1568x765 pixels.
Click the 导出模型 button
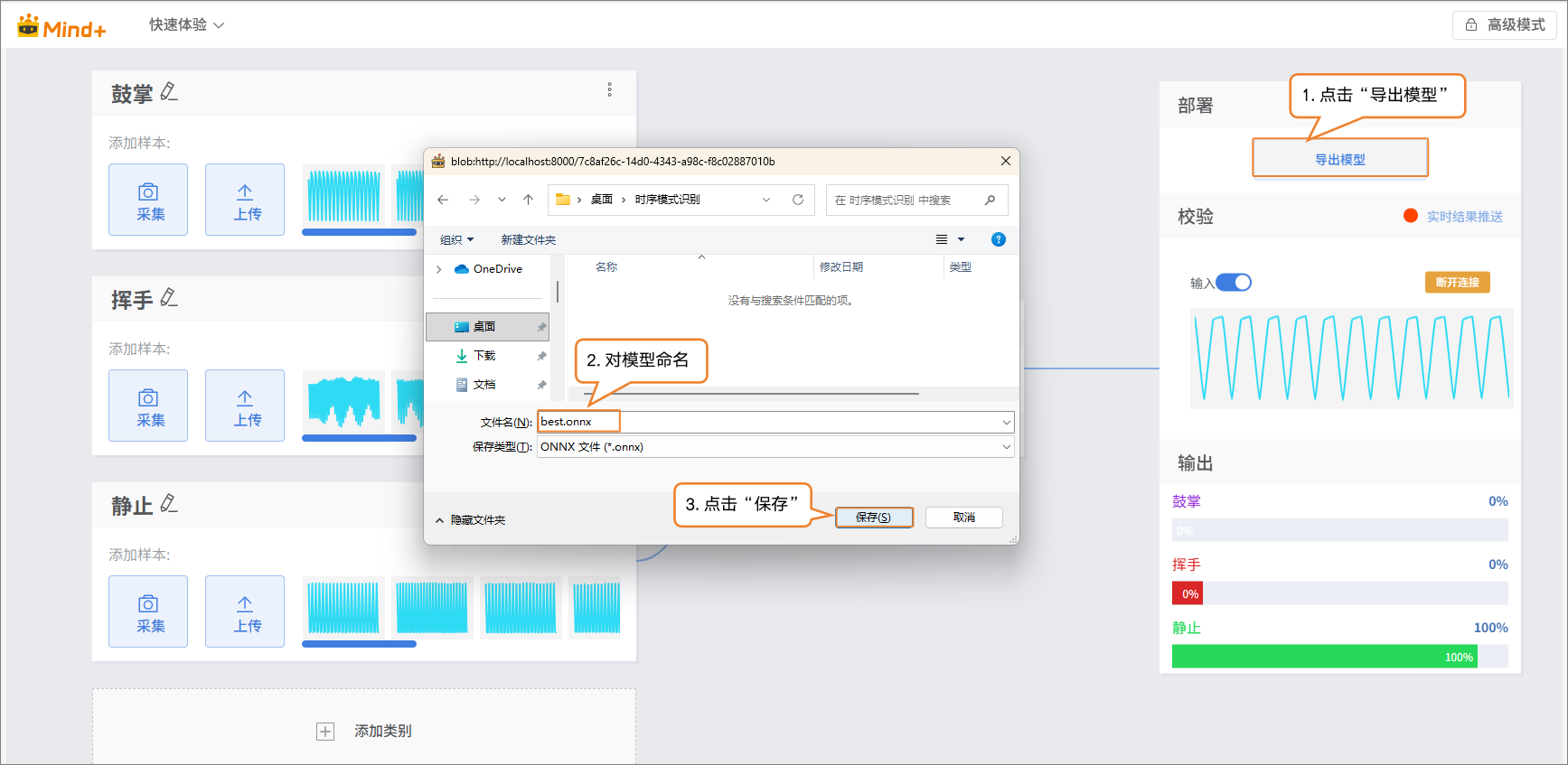(1339, 159)
